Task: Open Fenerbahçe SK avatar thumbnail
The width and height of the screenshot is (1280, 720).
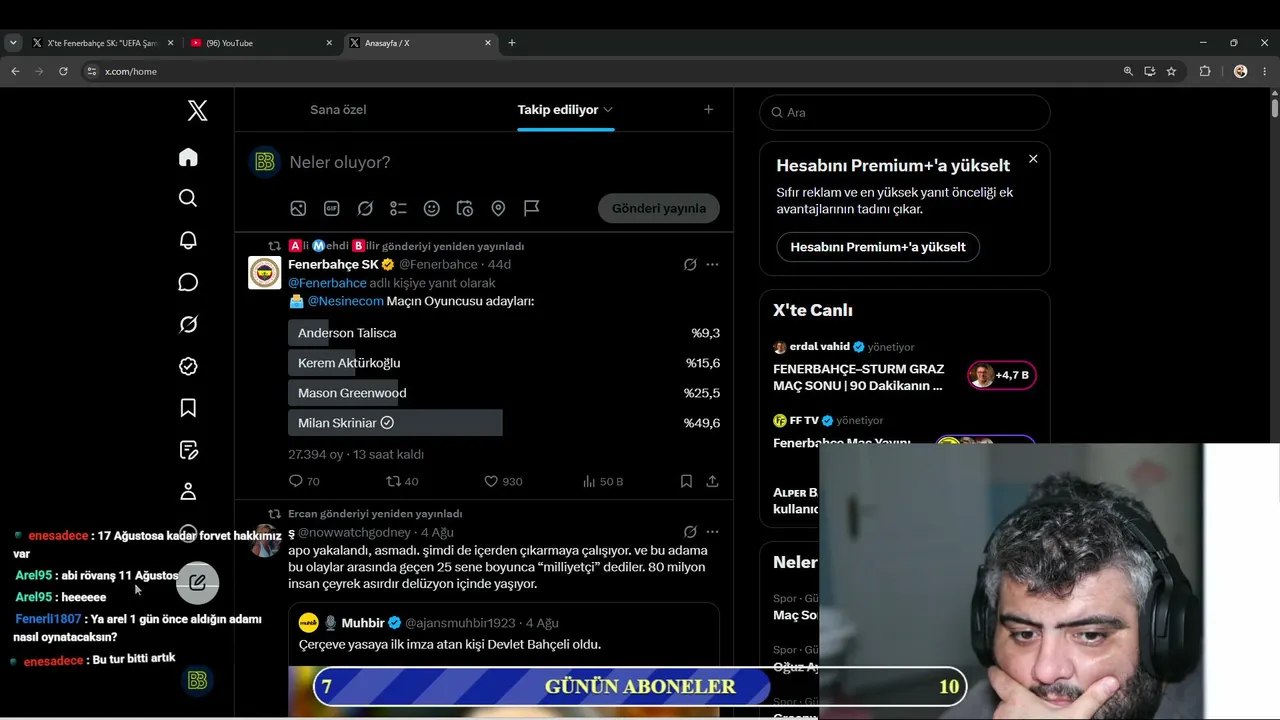Action: coord(265,272)
